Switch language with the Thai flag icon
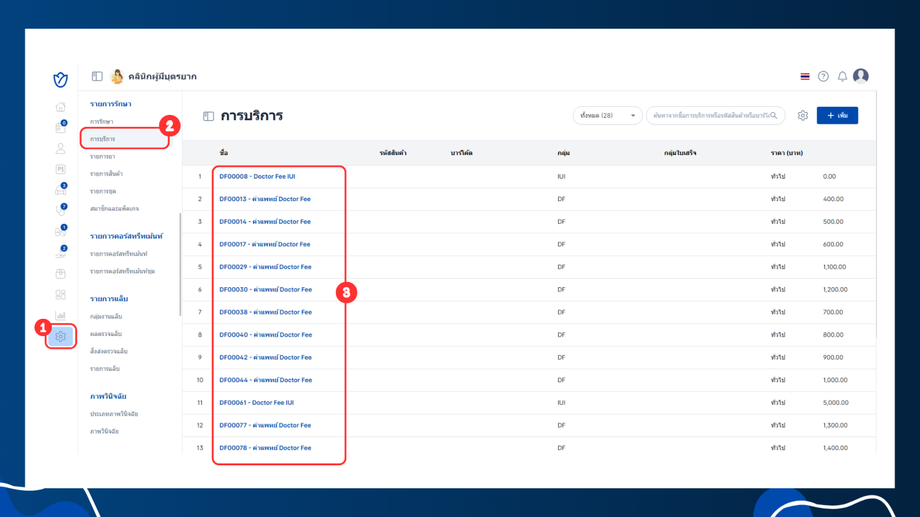920x517 pixels. 805,76
